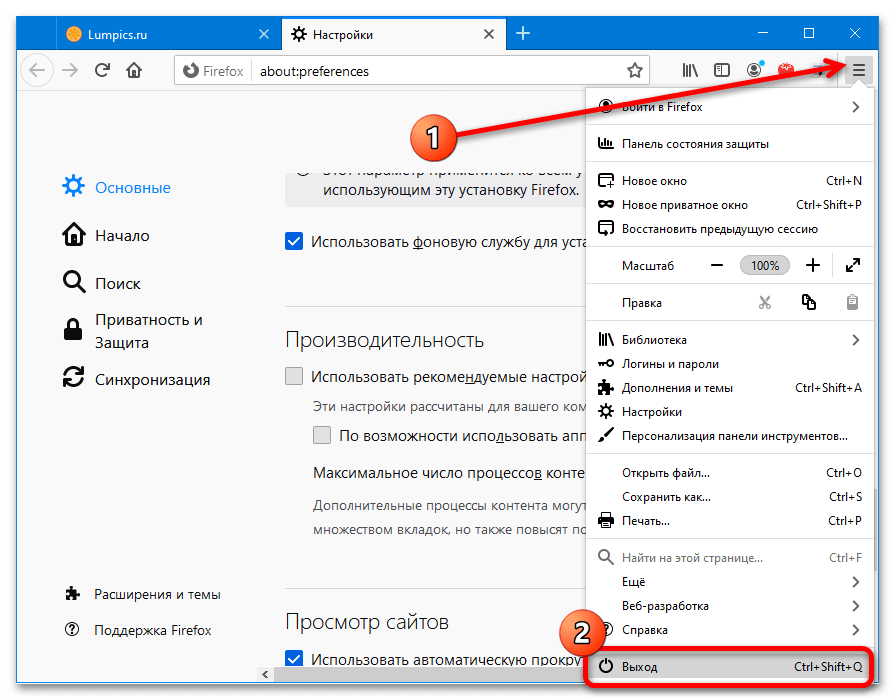
Task: Open the Основные settings category
Action: click(x=116, y=187)
